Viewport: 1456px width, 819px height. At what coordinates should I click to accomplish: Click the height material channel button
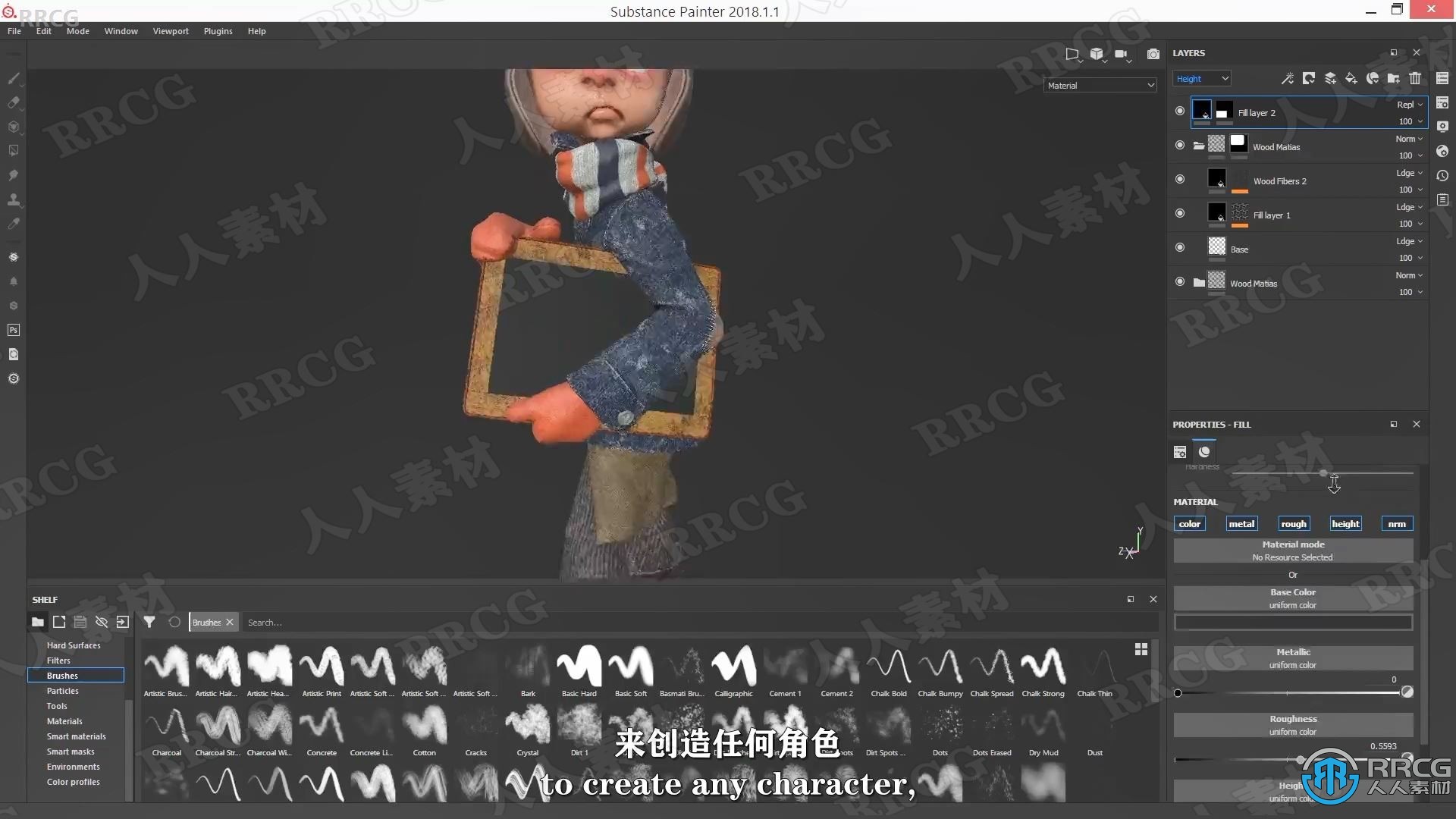click(1345, 523)
